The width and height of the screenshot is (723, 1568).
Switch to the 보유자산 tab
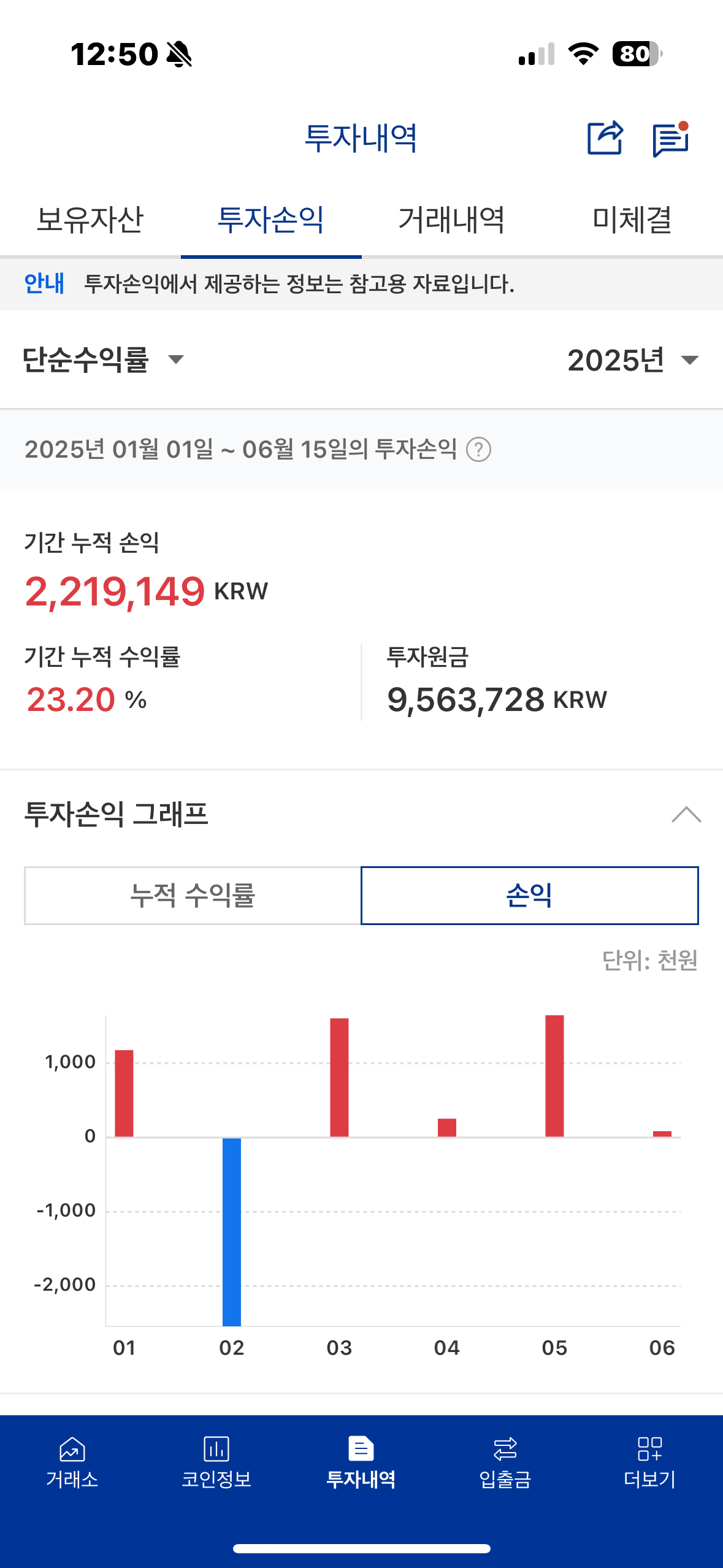click(90, 220)
